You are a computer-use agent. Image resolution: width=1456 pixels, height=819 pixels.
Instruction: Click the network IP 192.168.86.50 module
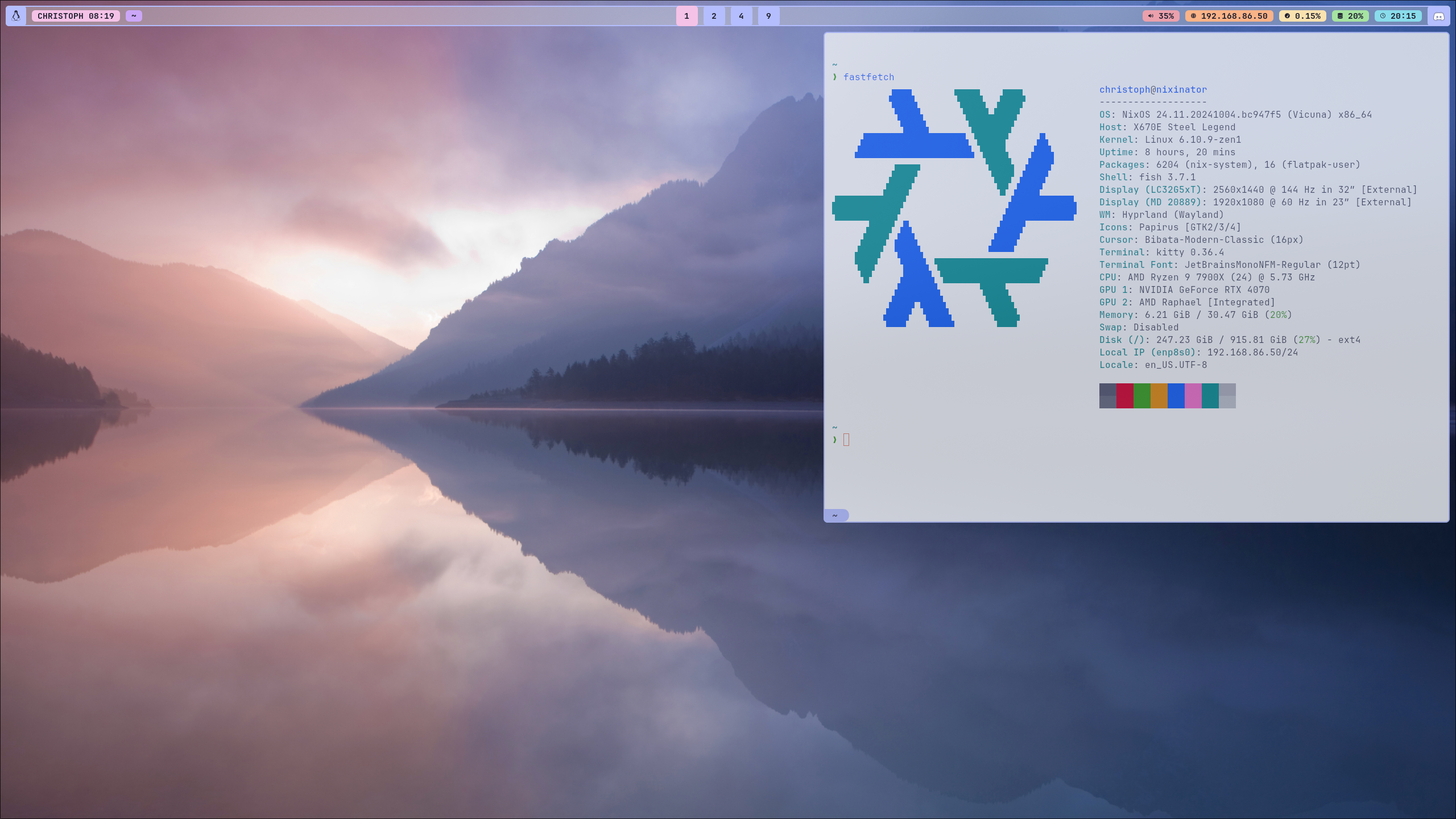tap(1229, 16)
